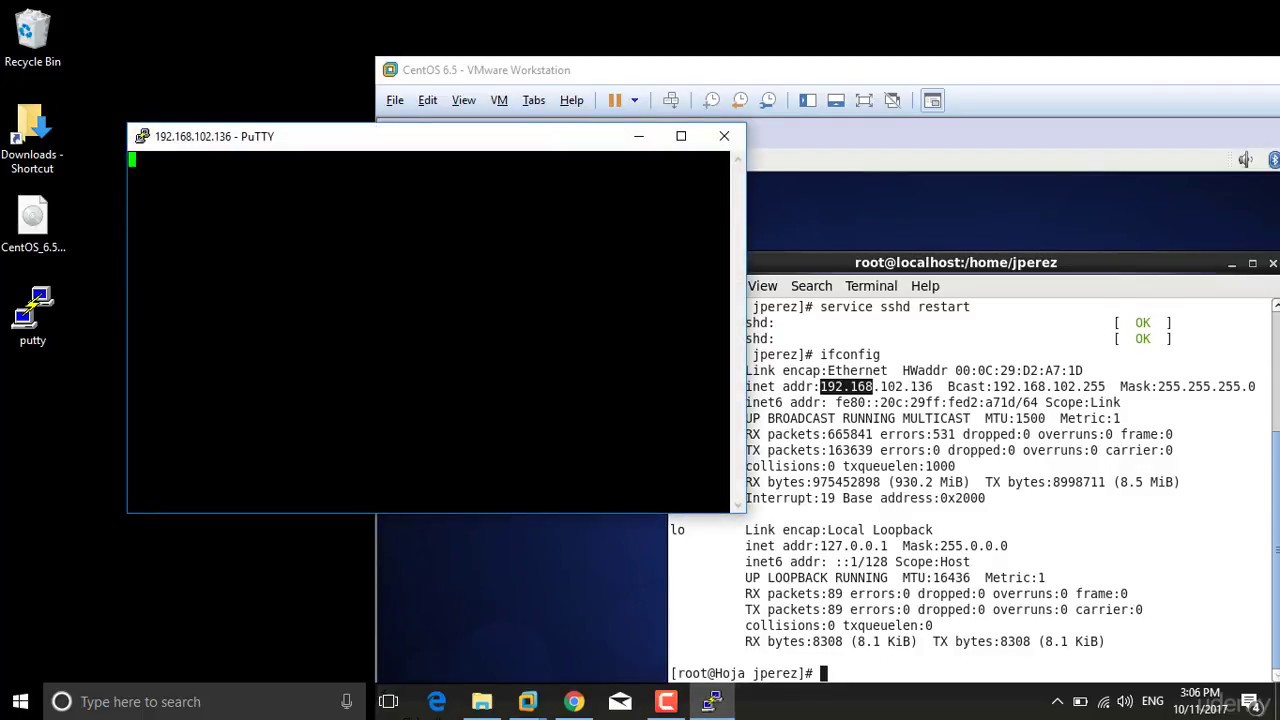Open the Tabs menu in VMware
Image resolution: width=1280 pixels, height=720 pixels.
coord(534,100)
